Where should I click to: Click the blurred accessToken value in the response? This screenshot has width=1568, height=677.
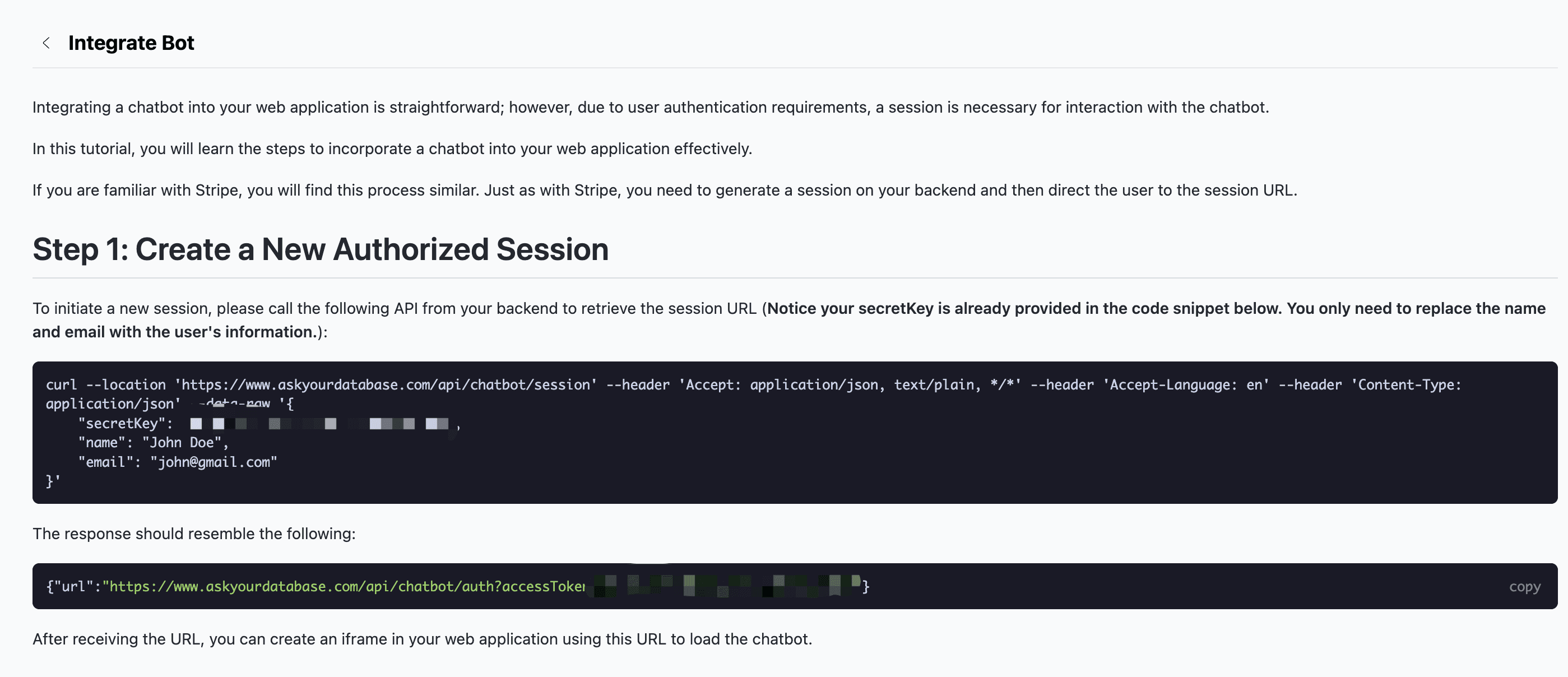coord(726,585)
